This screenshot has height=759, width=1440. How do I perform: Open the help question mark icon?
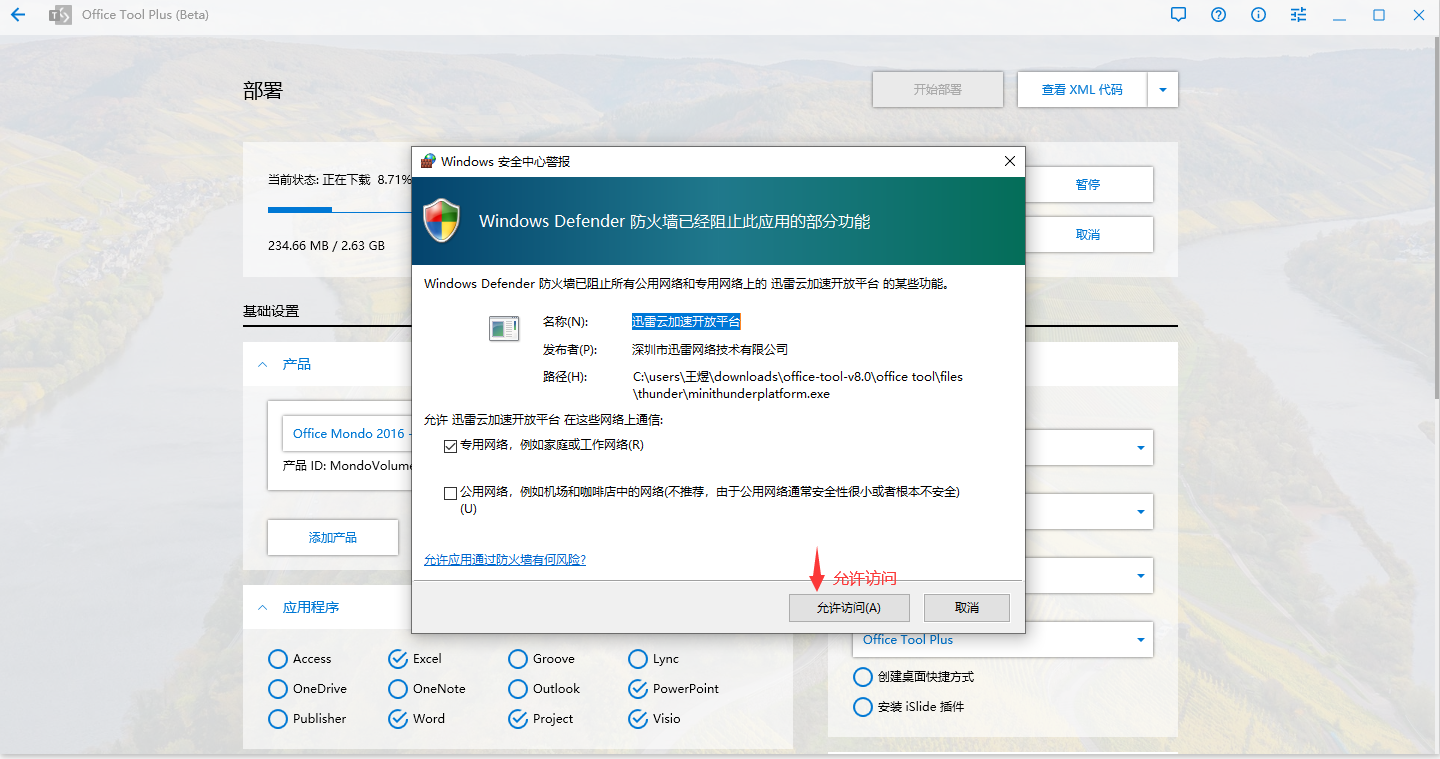[x=1218, y=15]
